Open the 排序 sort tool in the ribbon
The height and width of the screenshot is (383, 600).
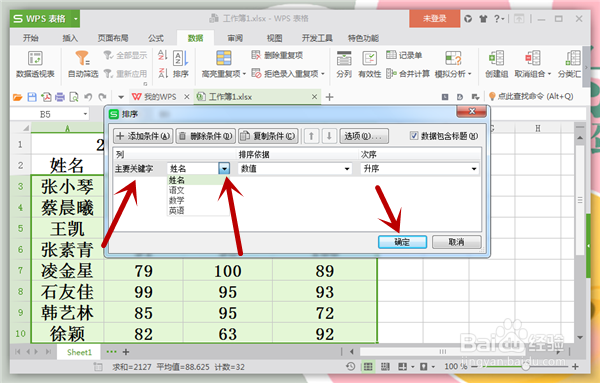[x=181, y=64]
